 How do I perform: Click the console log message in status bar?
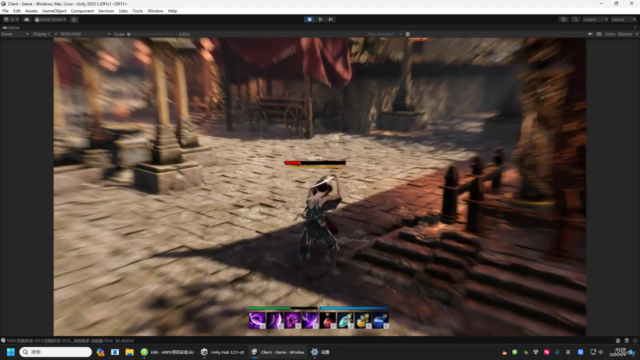67,340
